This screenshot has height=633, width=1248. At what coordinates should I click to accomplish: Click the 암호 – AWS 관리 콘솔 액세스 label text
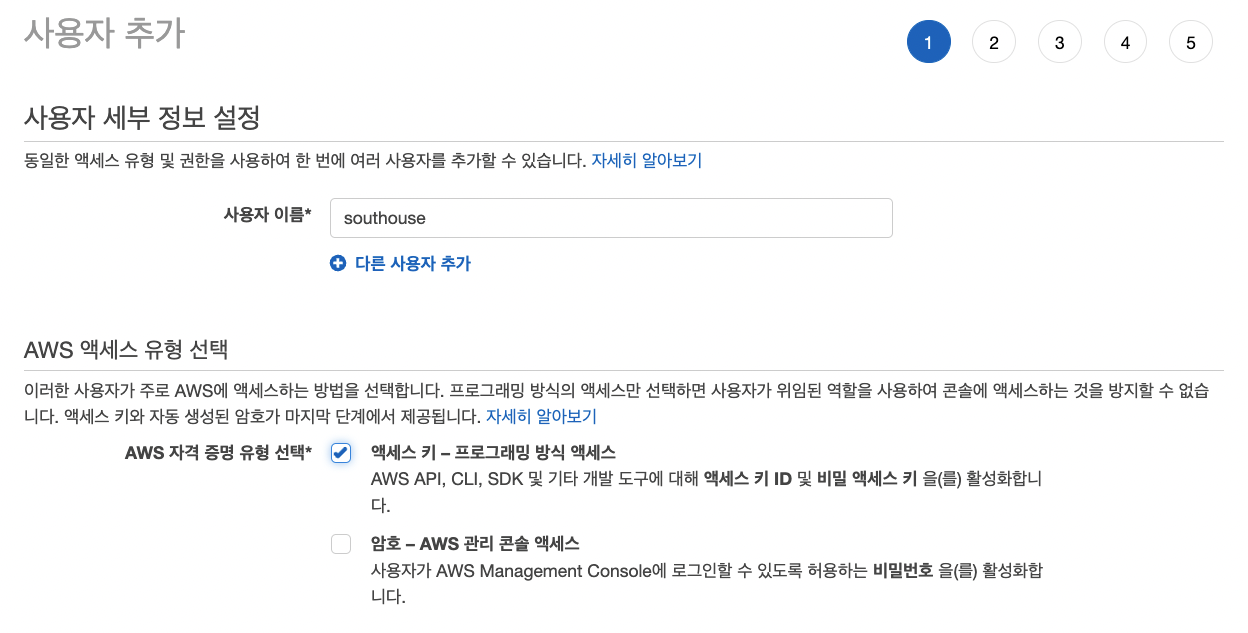click(x=475, y=544)
